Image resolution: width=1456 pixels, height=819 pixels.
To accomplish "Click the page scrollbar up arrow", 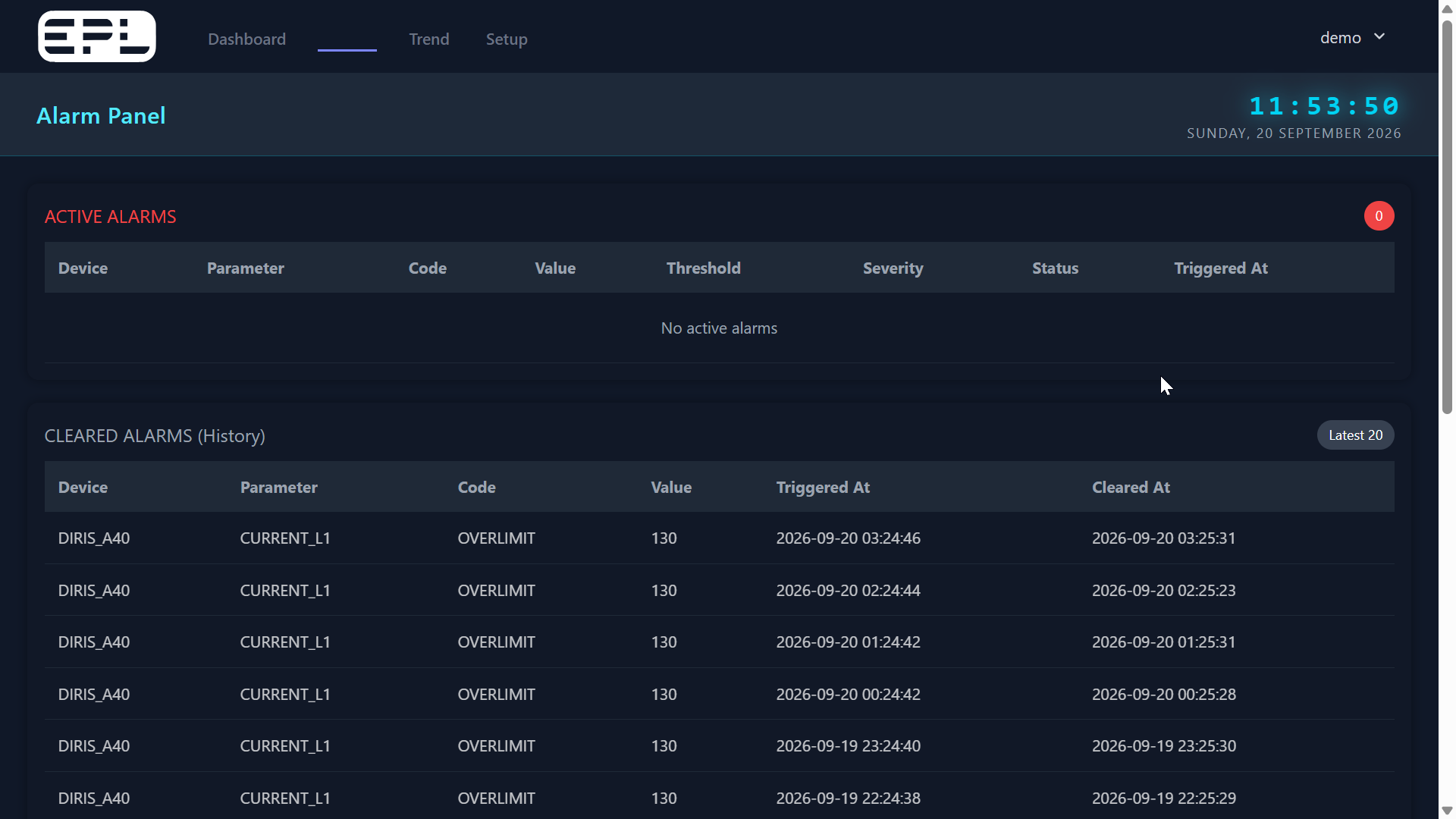I will 1447,8.
